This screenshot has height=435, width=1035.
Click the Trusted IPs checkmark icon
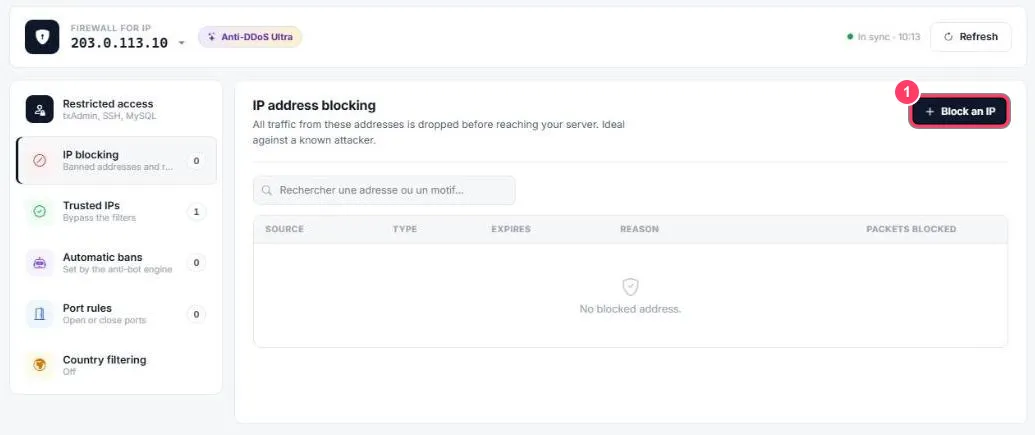coord(40,211)
